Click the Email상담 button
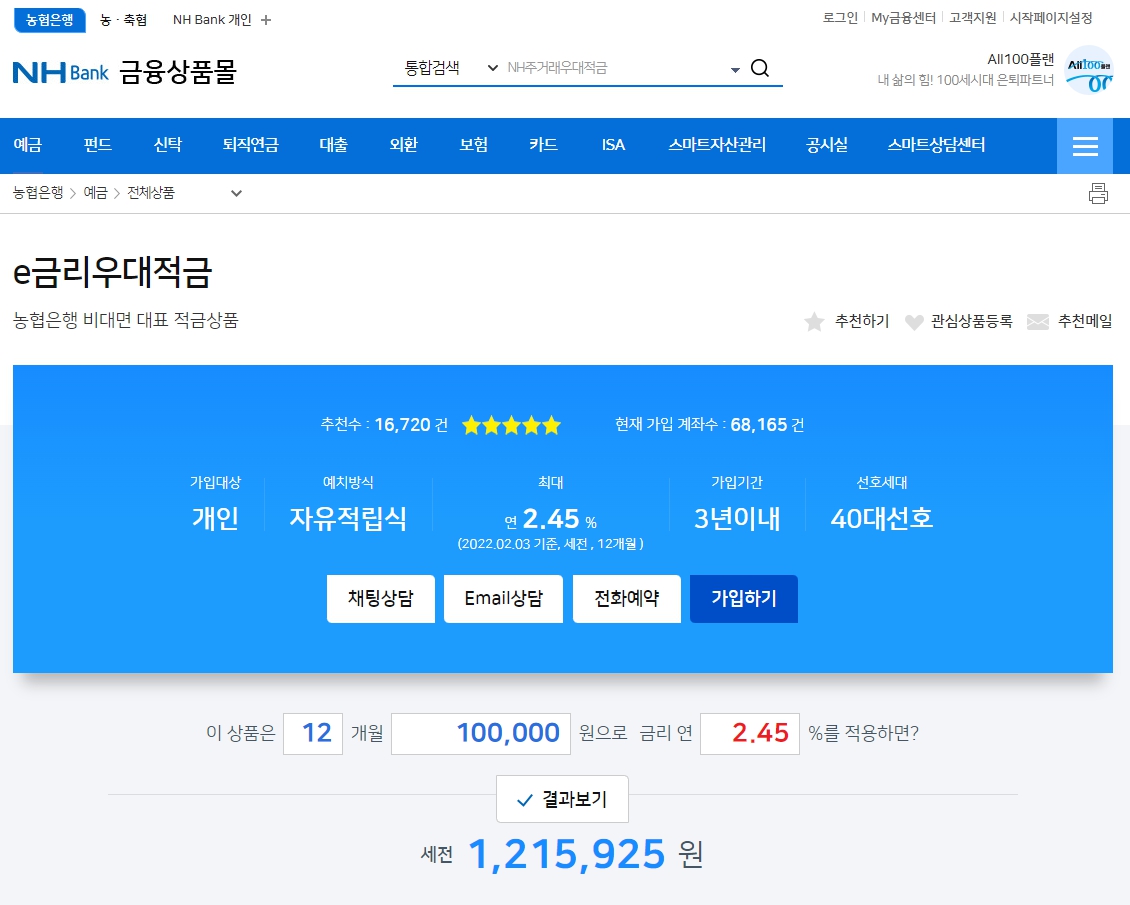The height and width of the screenshot is (905, 1130). tap(503, 599)
